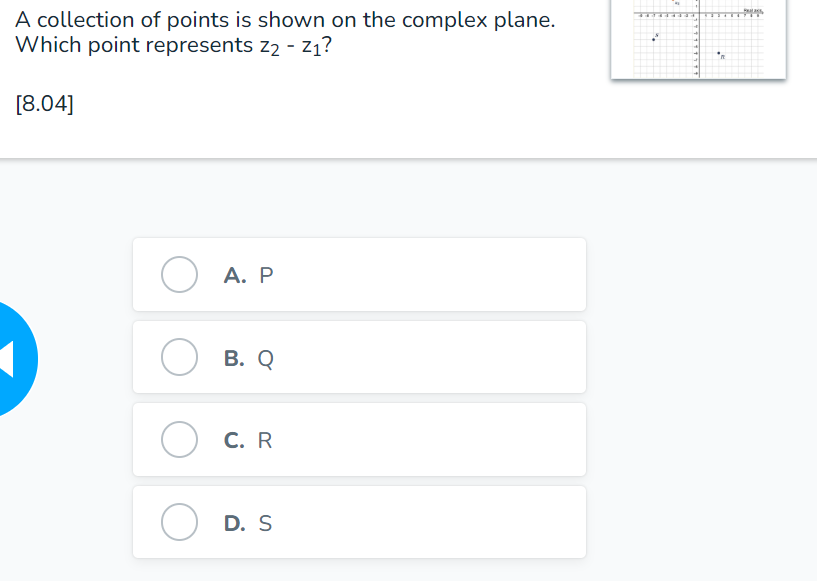
Task: Click point R on the complex plane
Action: point(718,53)
